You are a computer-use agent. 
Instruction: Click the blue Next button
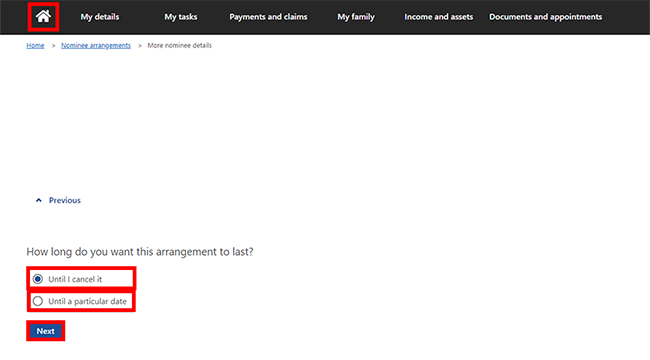[x=46, y=331]
